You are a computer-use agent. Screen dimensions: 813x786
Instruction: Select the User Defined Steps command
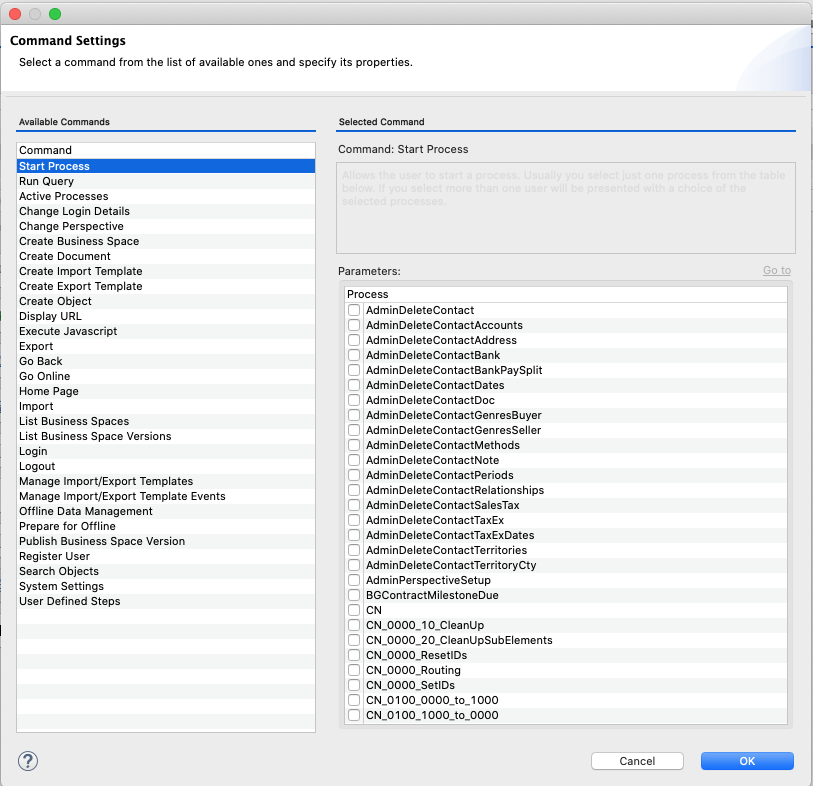pyautogui.click(x=166, y=601)
